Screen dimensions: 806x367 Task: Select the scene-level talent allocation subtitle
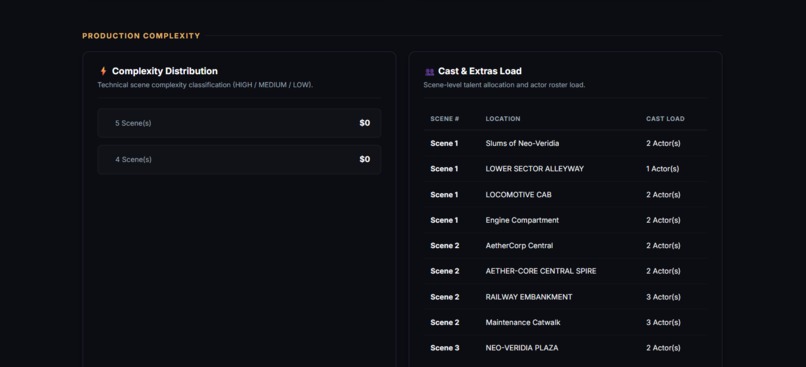pyautogui.click(x=504, y=85)
